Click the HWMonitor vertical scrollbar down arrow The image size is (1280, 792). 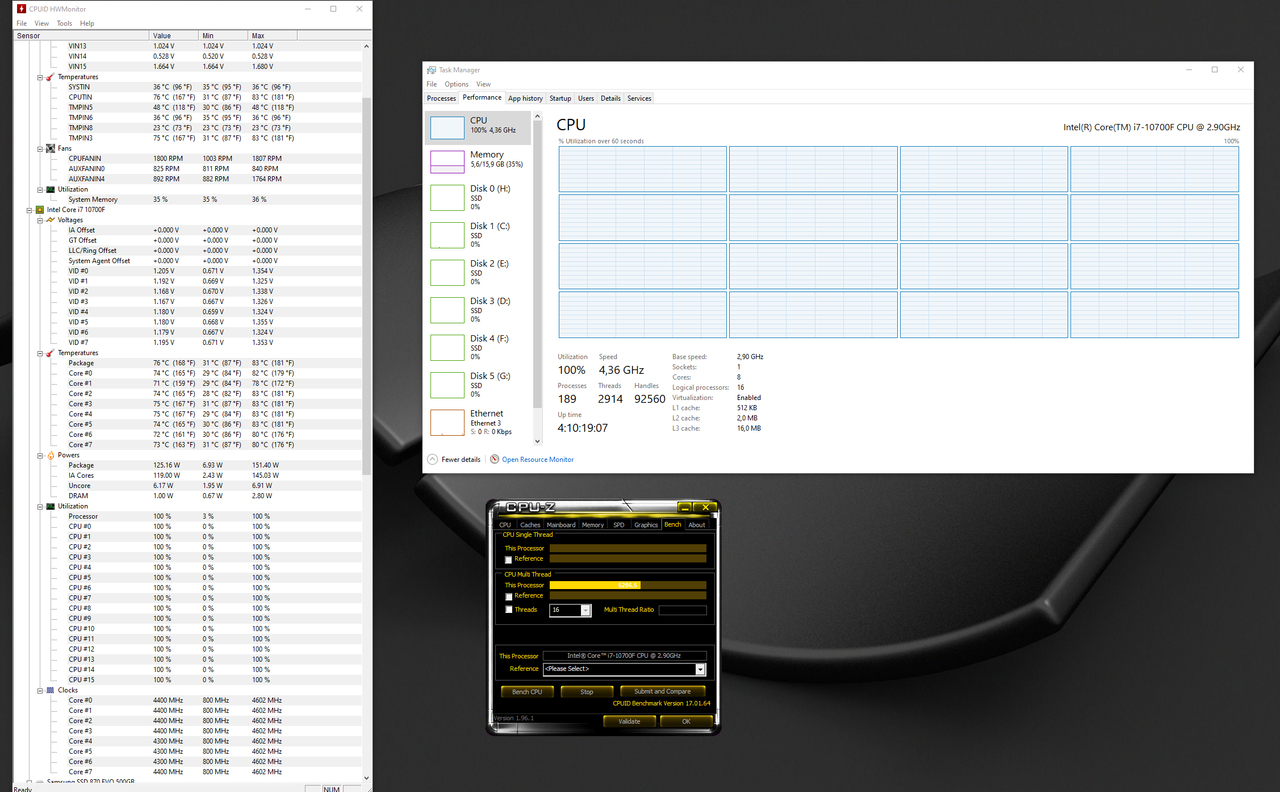tap(367, 778)
